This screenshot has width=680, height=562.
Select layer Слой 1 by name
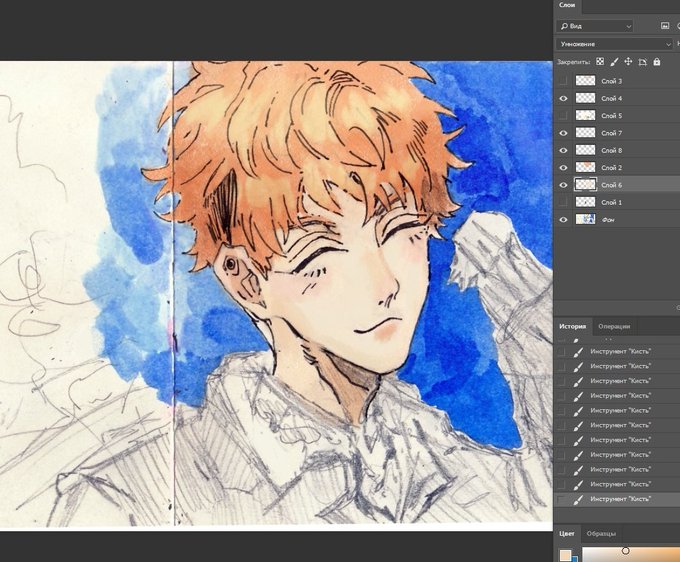(x=611, y=203)
